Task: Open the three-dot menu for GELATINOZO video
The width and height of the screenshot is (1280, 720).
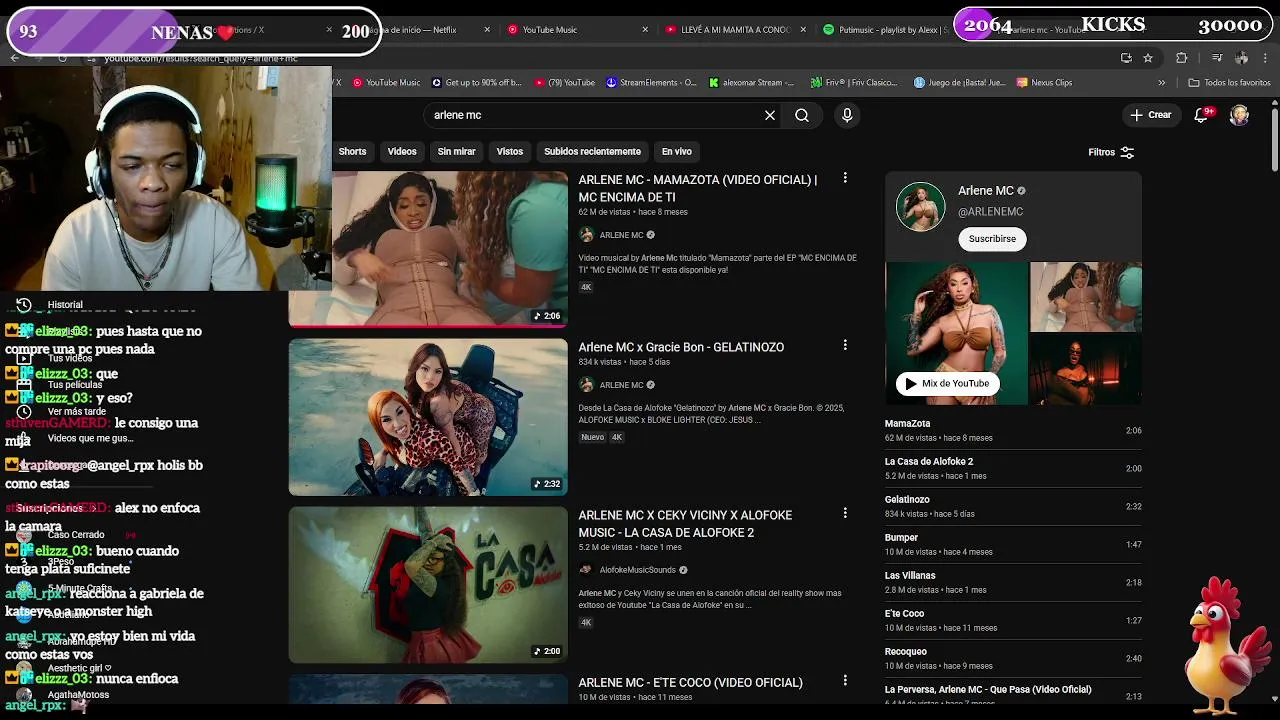Action: pyautogui.click(x=845, y=345)
